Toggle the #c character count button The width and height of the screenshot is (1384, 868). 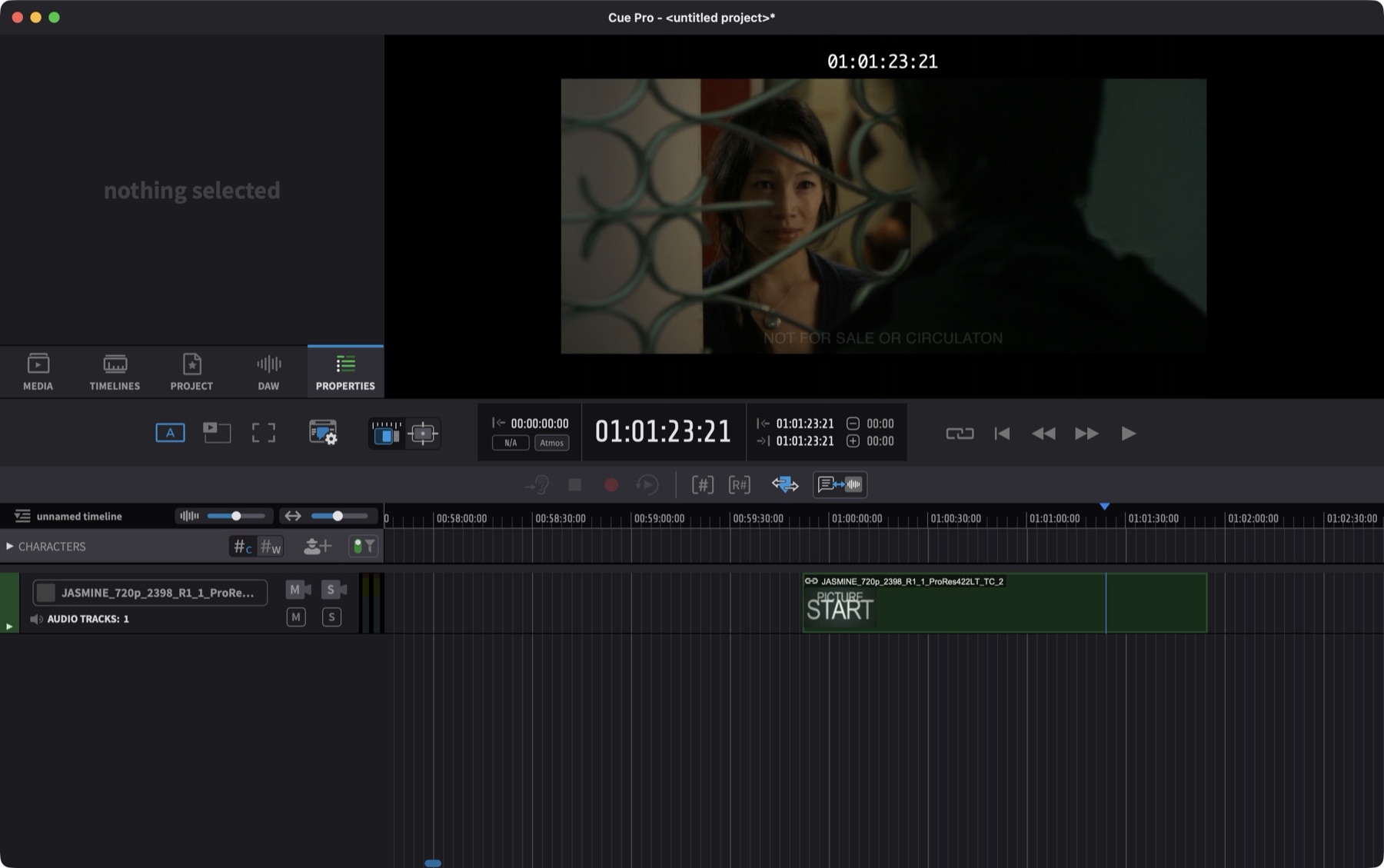243,547
